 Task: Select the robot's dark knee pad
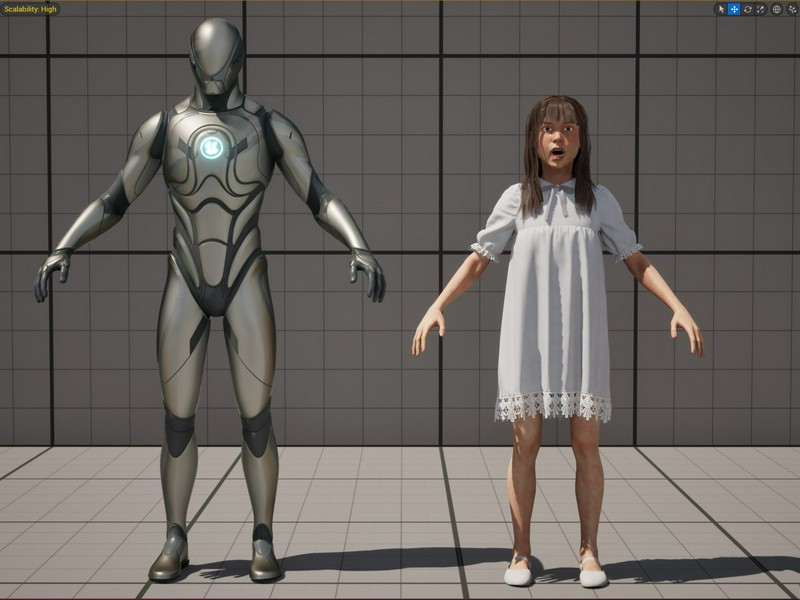[180, 433]
